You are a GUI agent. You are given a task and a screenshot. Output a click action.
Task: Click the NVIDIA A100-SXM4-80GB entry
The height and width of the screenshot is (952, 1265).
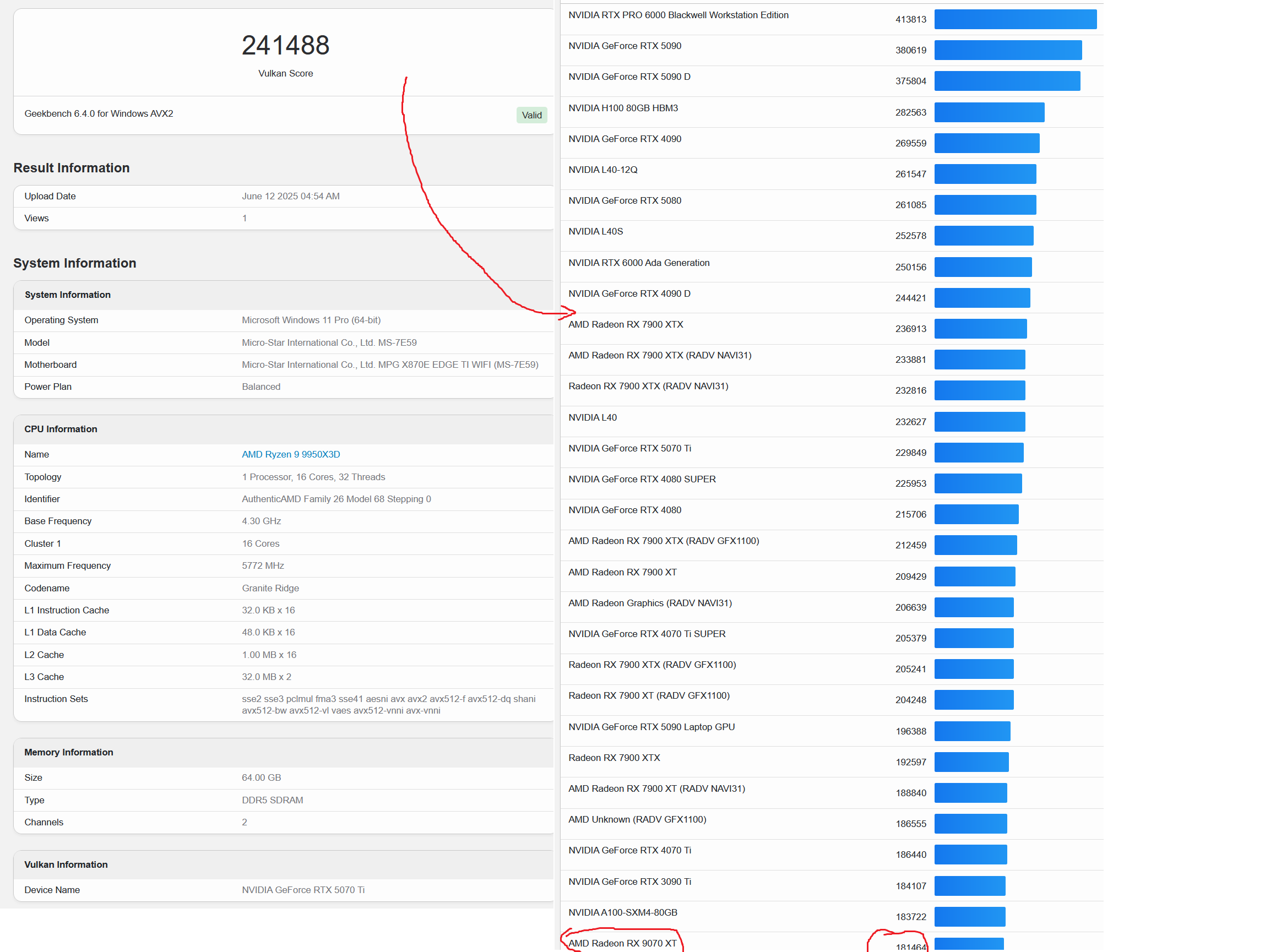pyautogui.click(x=623, y=912)
